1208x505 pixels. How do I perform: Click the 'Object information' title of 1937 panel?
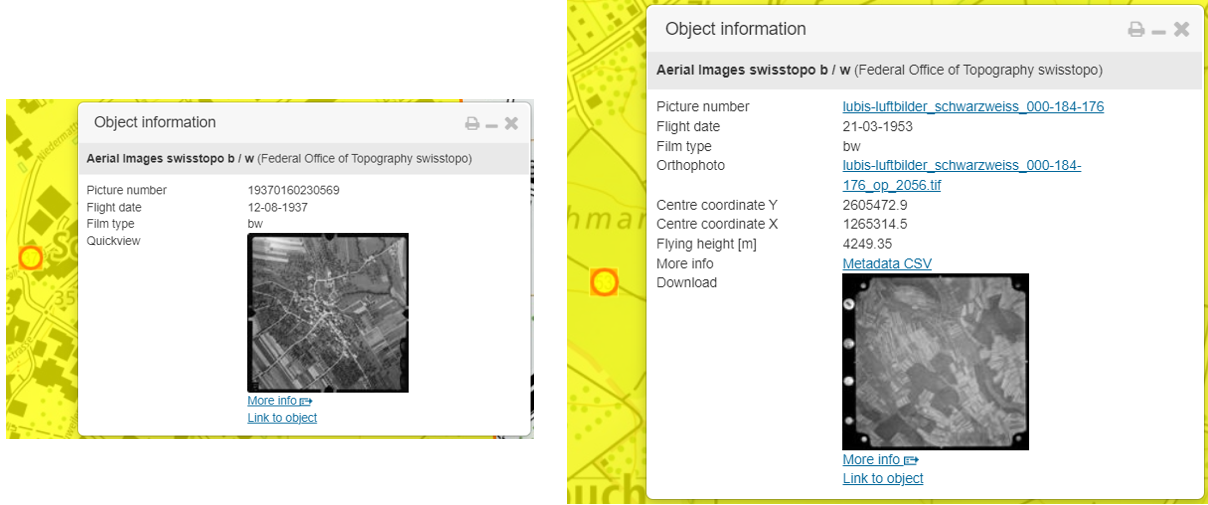pyautogui.click(x=155, y=122)
